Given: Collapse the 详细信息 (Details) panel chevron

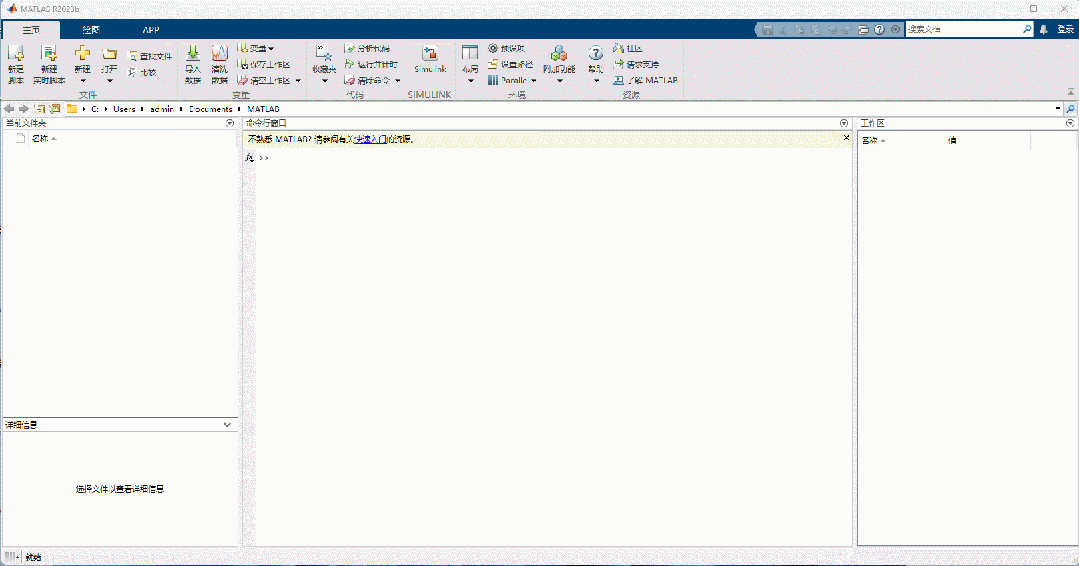Looking at the screenshot, I should pos(227,425).
